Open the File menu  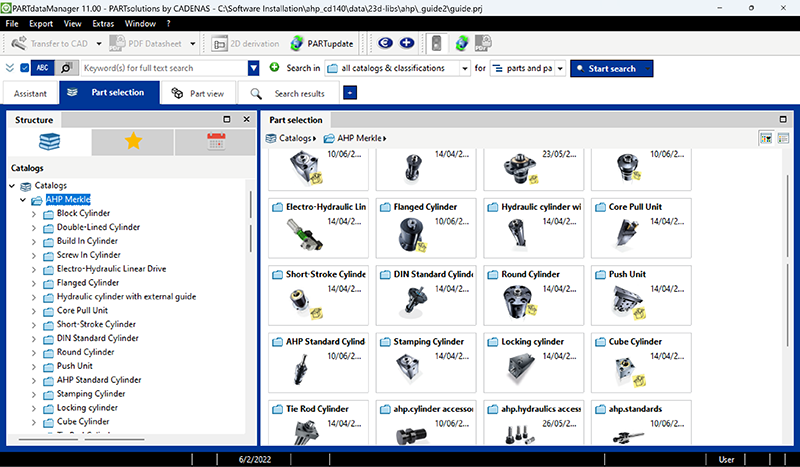[12, 23]
